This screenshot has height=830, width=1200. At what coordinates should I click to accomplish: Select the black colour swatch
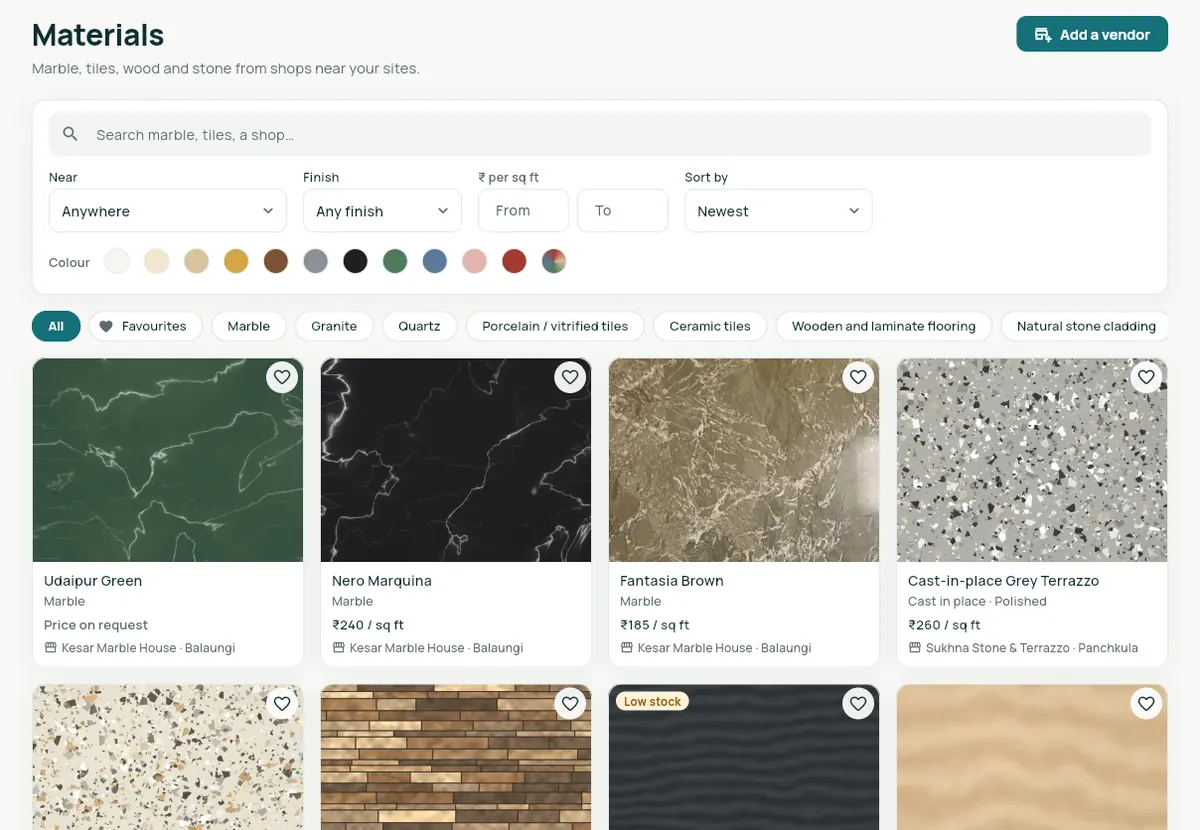coord(355,262)
